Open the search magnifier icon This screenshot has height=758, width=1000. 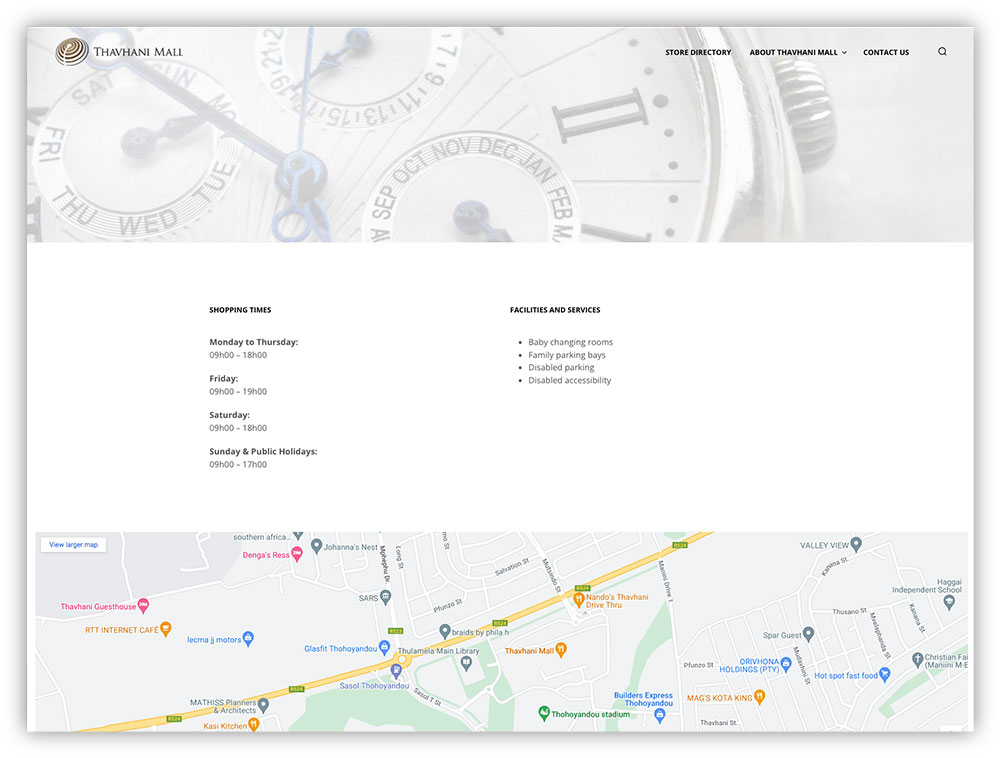[942, 52]
